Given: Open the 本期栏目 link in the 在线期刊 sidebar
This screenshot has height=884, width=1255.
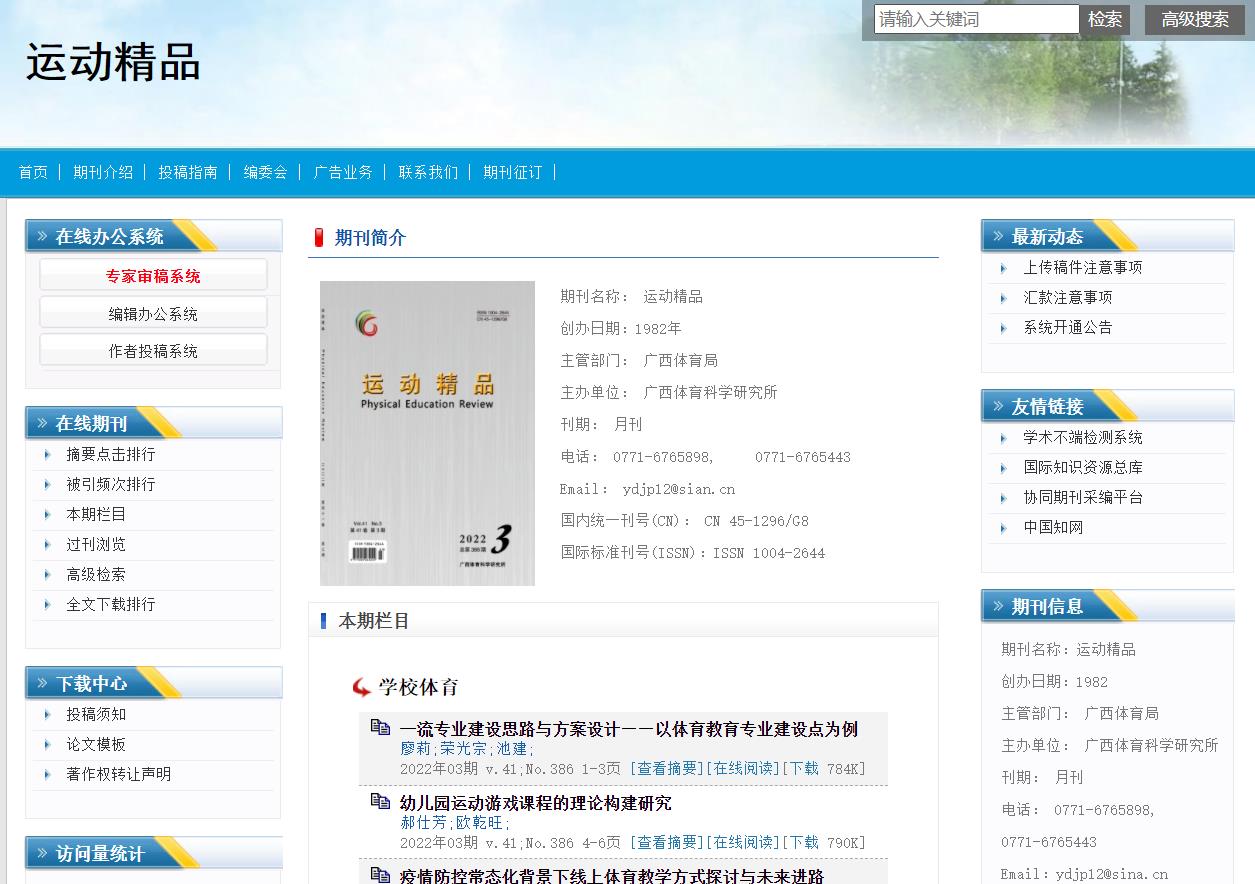Looking at the screenshot, I should (96, 514).
